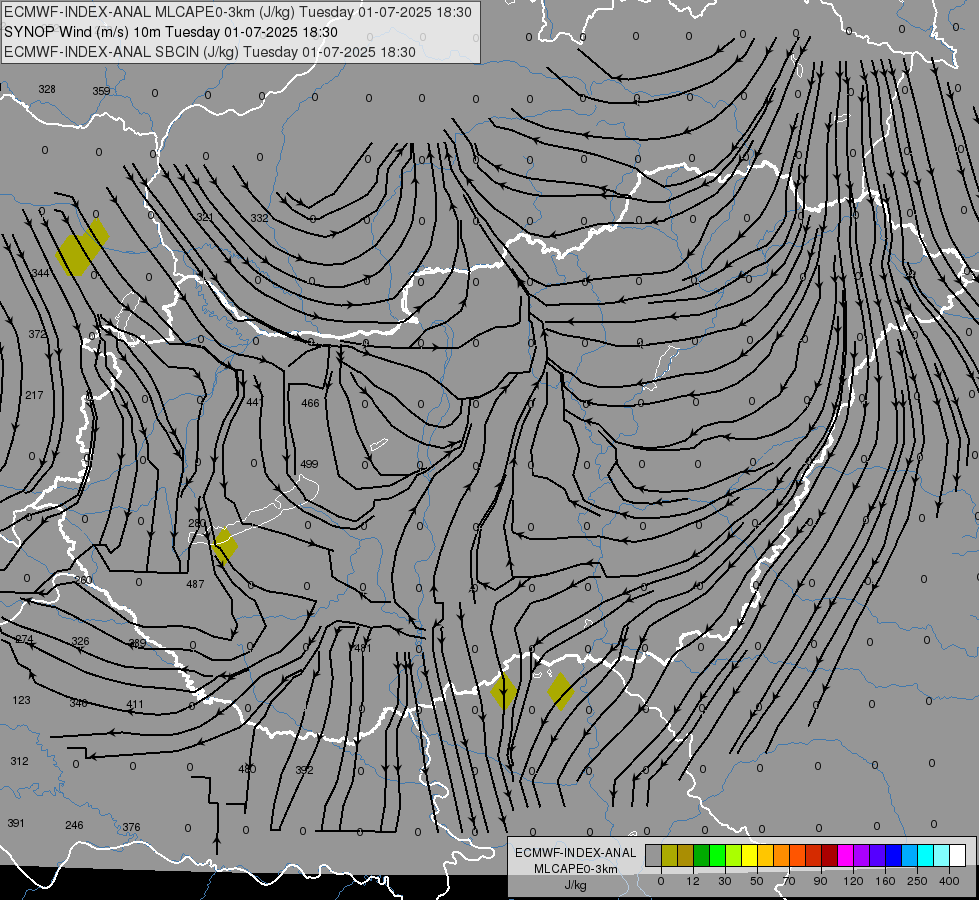
Task: Select the map value '392'
Action: coord(304,770)
